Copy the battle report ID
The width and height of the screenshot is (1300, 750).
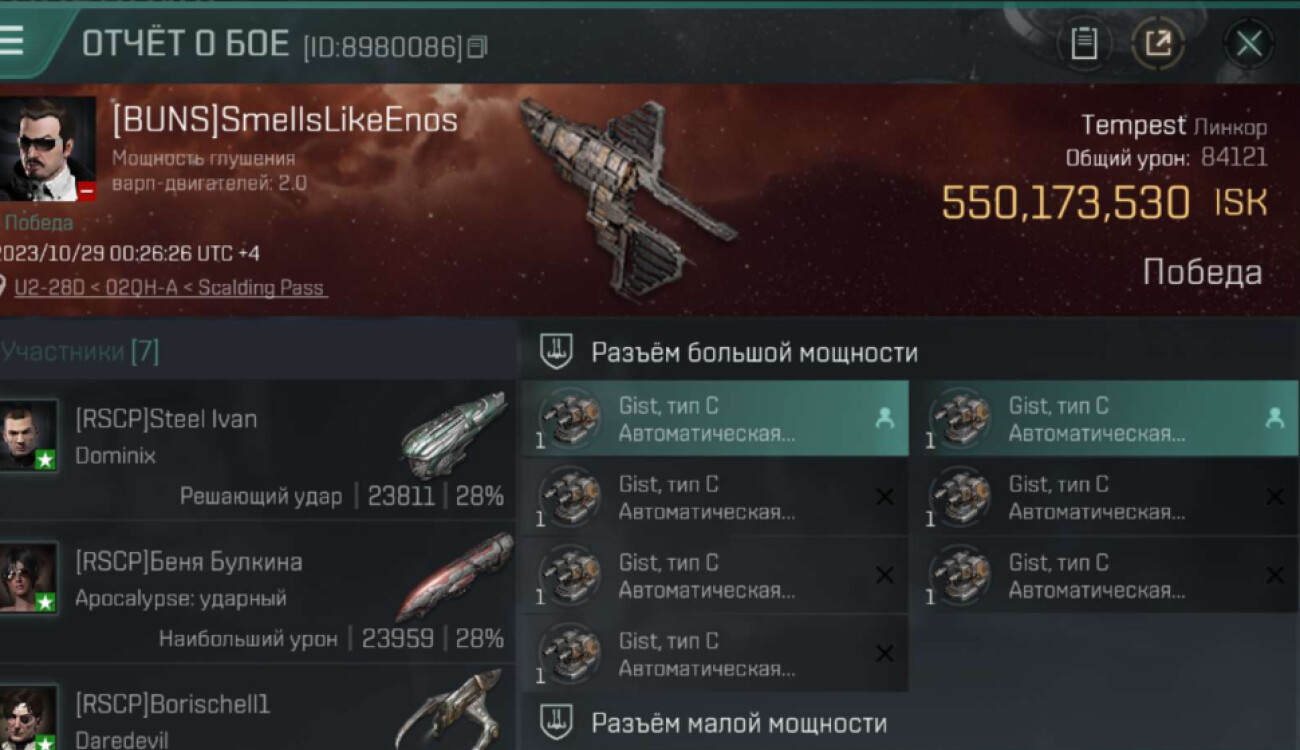pos(477,47)
